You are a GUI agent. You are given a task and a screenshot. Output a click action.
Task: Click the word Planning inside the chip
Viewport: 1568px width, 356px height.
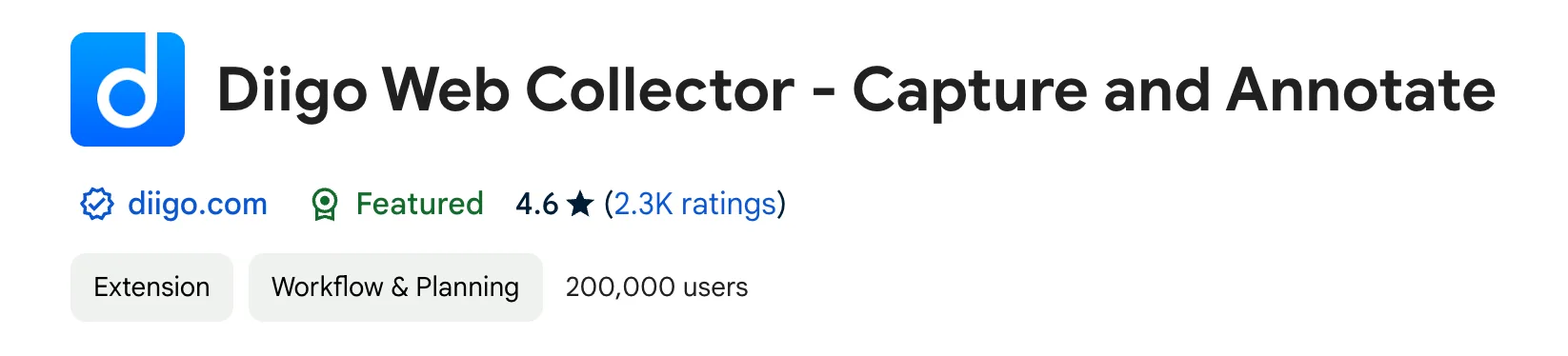468,287
